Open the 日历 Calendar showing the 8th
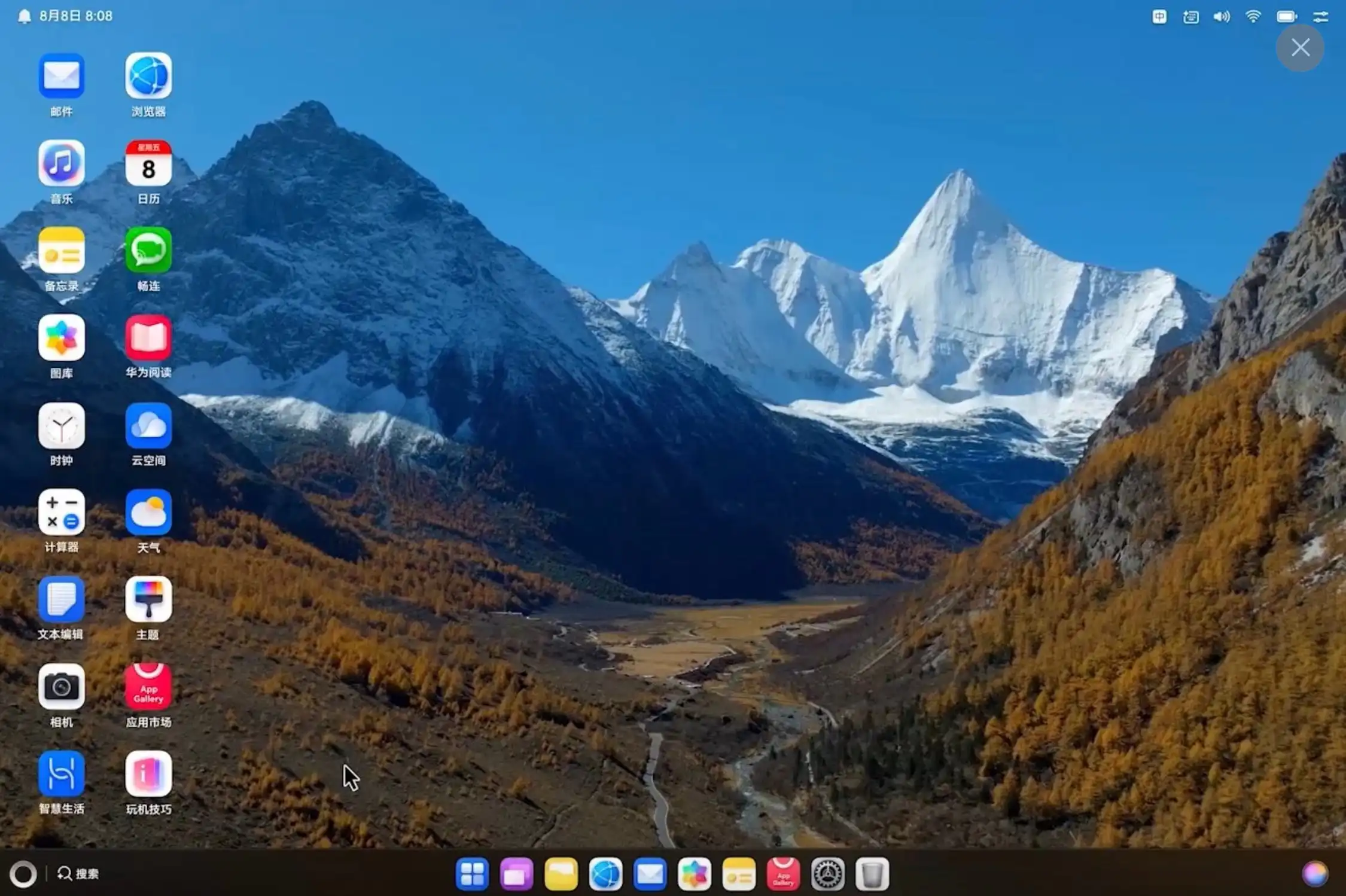 (148, 163)
